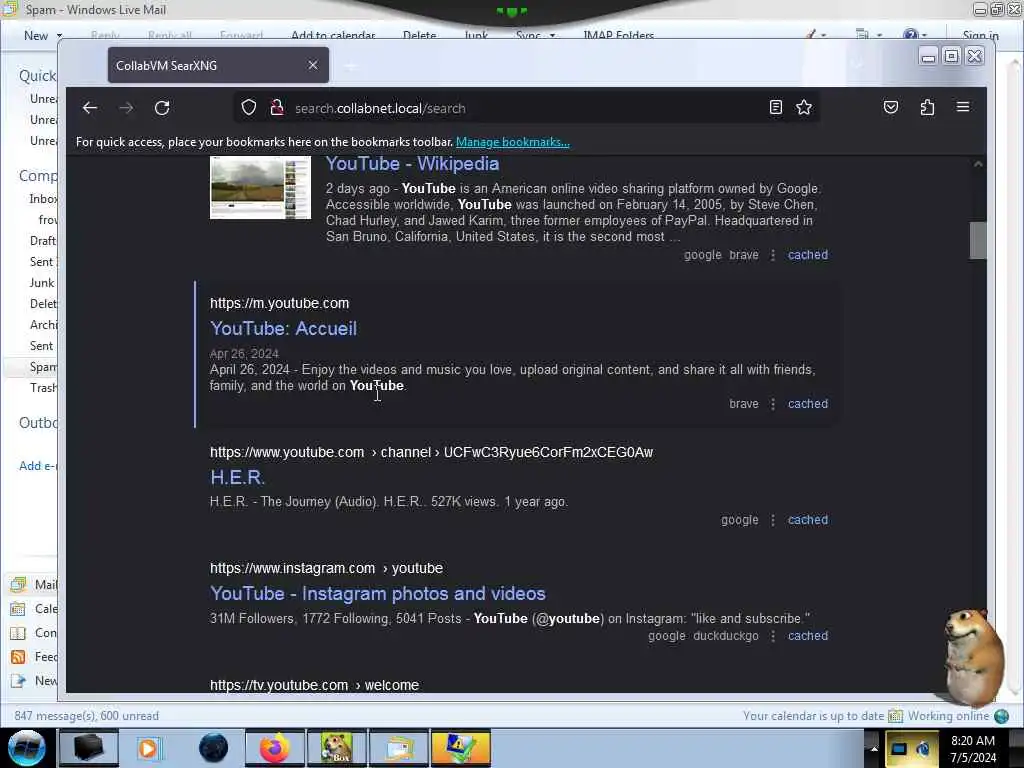This screenshot has width=1024, height=768.
Task: Click Add e-mail account link in Live Mail
Action: [38, 466]
